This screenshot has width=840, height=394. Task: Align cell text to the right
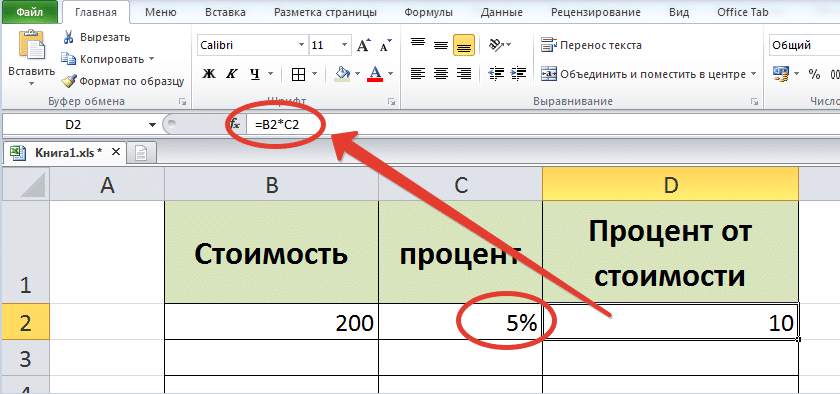point(464,73)
